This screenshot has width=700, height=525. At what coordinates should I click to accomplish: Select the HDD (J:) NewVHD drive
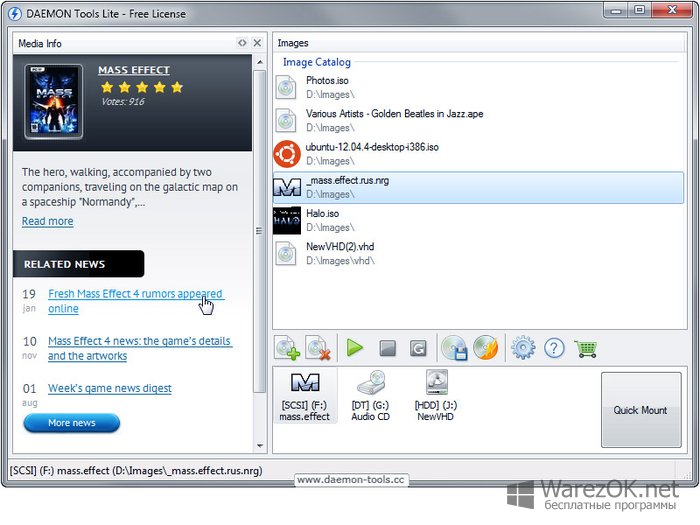(436, 396)
